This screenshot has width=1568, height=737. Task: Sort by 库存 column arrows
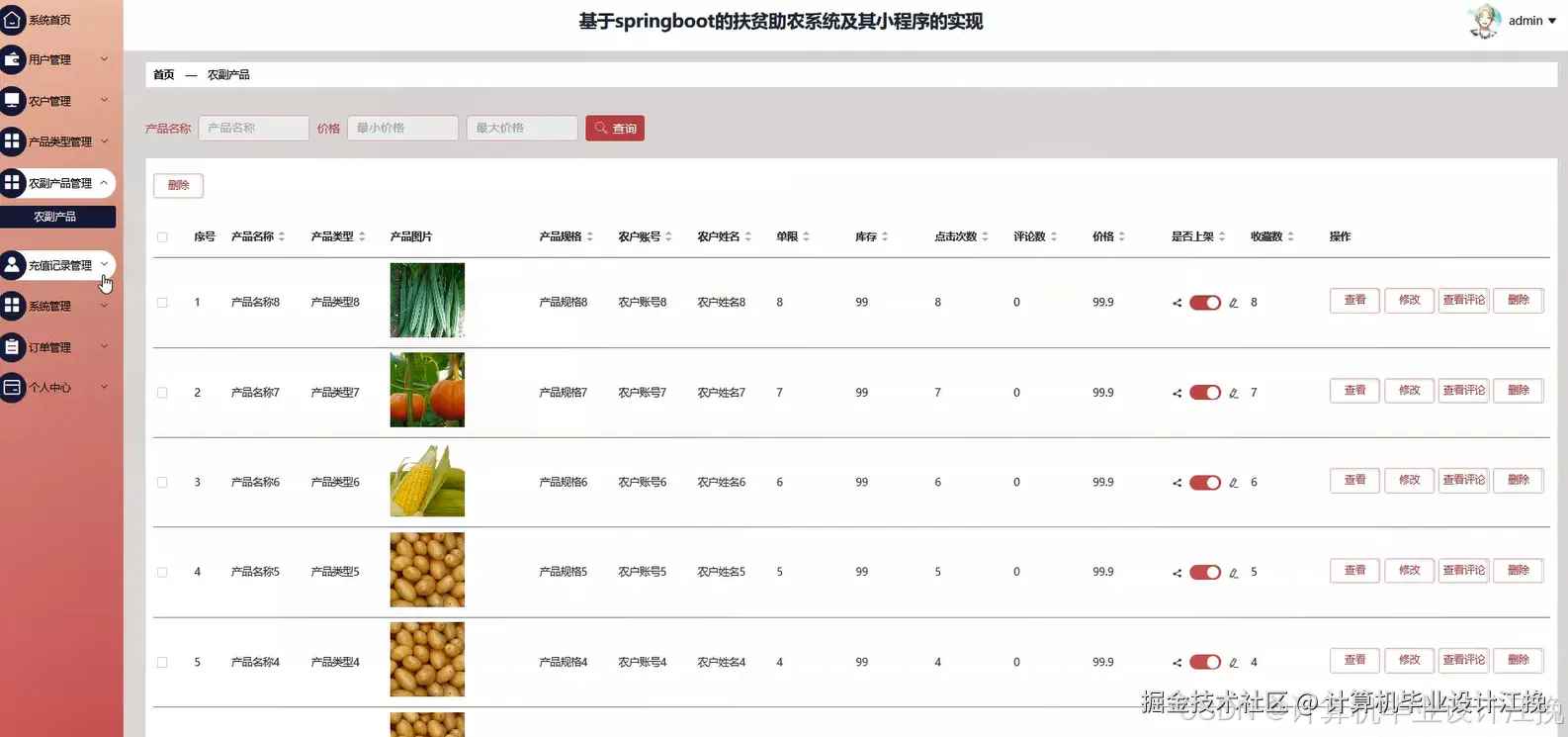pyautogui.click(x=885, y=236)
